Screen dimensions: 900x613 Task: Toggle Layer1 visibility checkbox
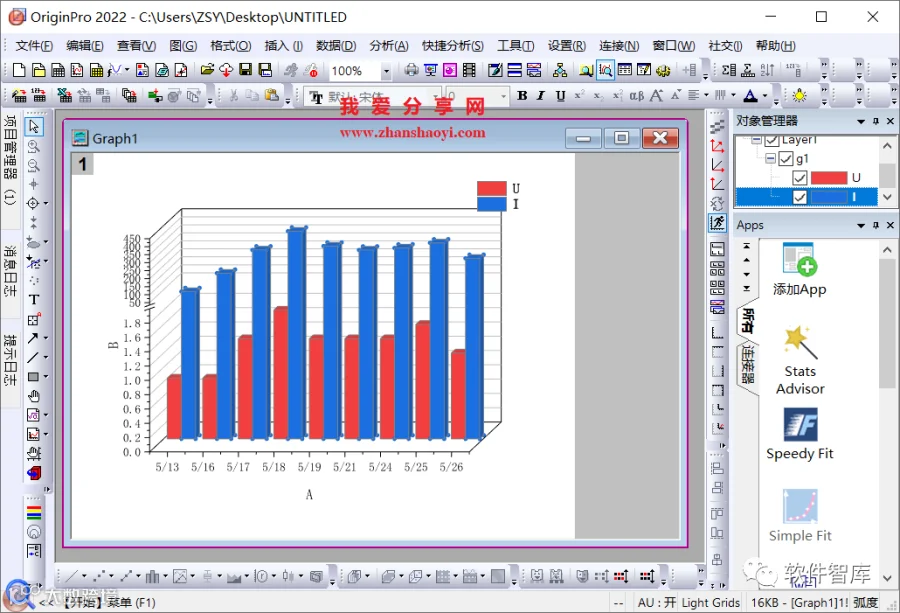coord(772,140)
